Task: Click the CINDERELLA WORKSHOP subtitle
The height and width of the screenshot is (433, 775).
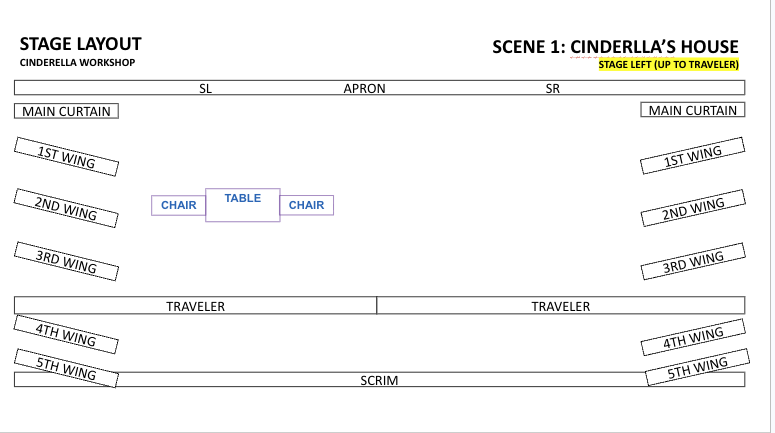Action: (x=77, y=63)
